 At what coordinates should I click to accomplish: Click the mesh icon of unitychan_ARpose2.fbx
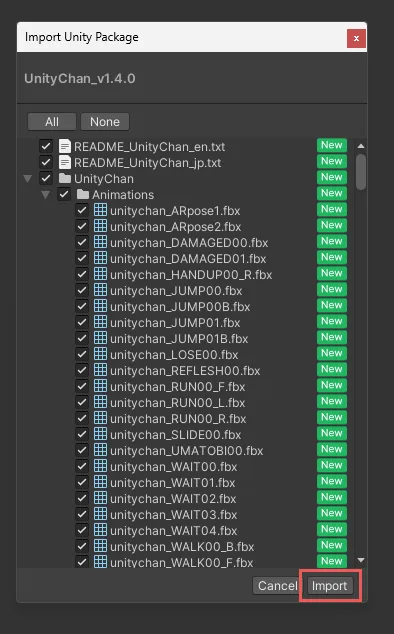[100, 226]
